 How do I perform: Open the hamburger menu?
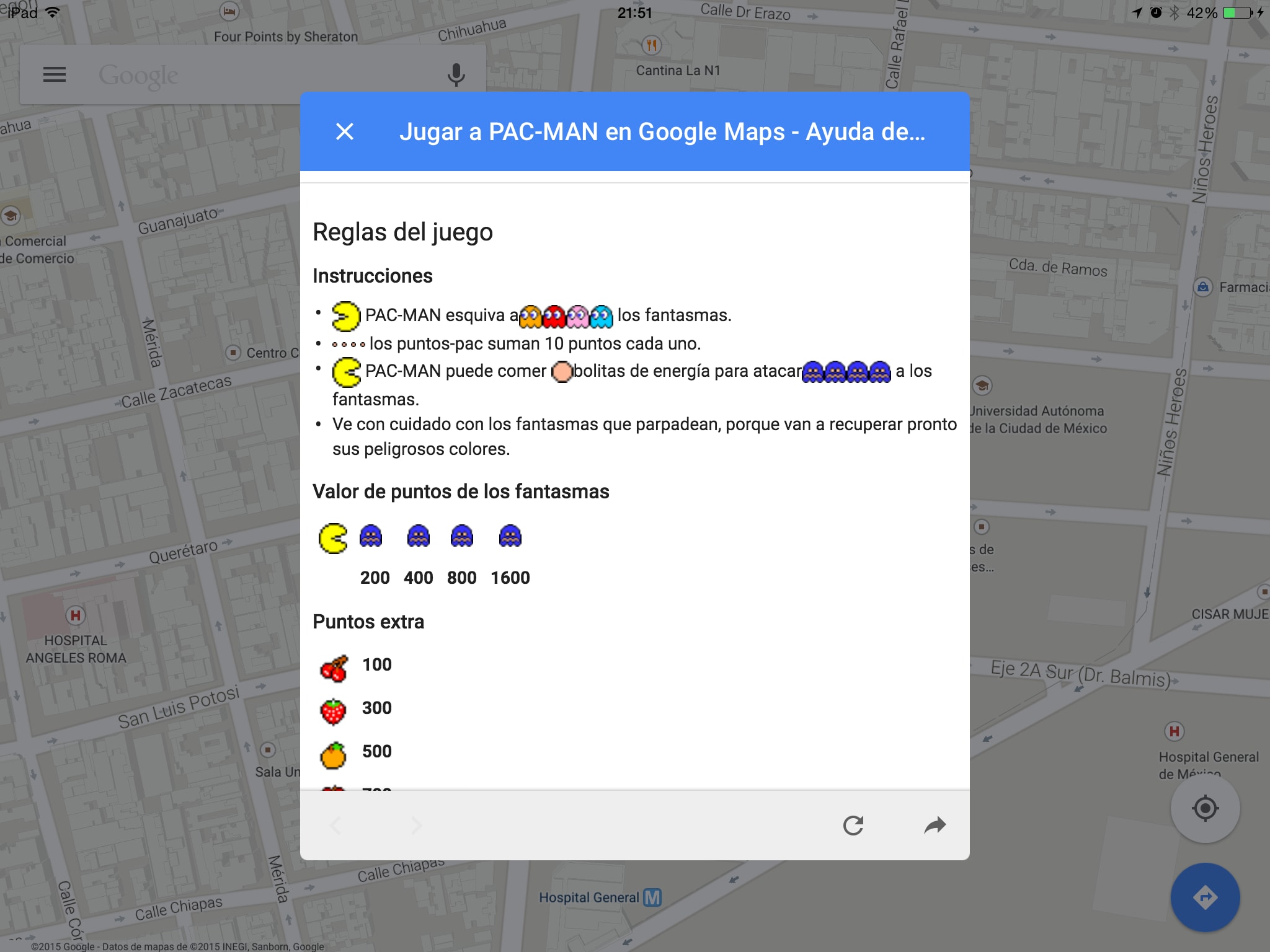pos(55,75)
